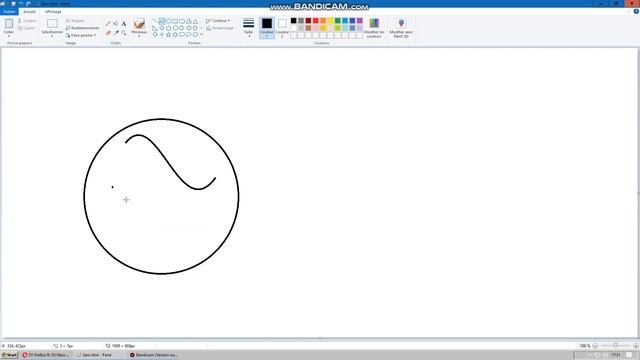Open the Taille line thickness dropdown
The image size is (640, 360).
point(249,28)
